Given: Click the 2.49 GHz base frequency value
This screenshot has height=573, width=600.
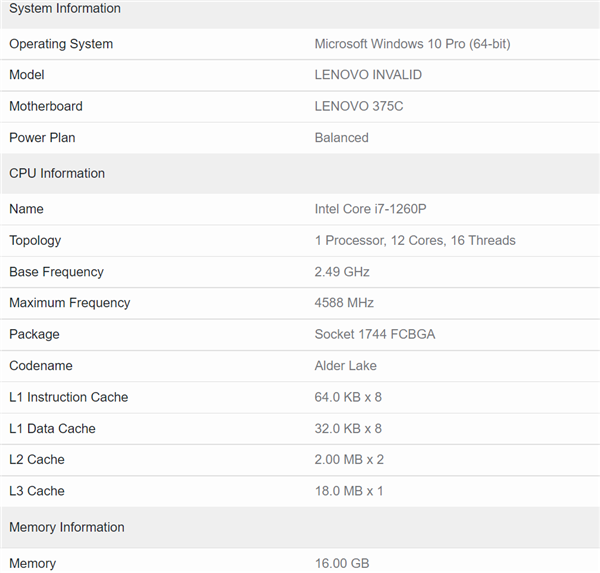Looking at the screenshot, I should 342,272.
